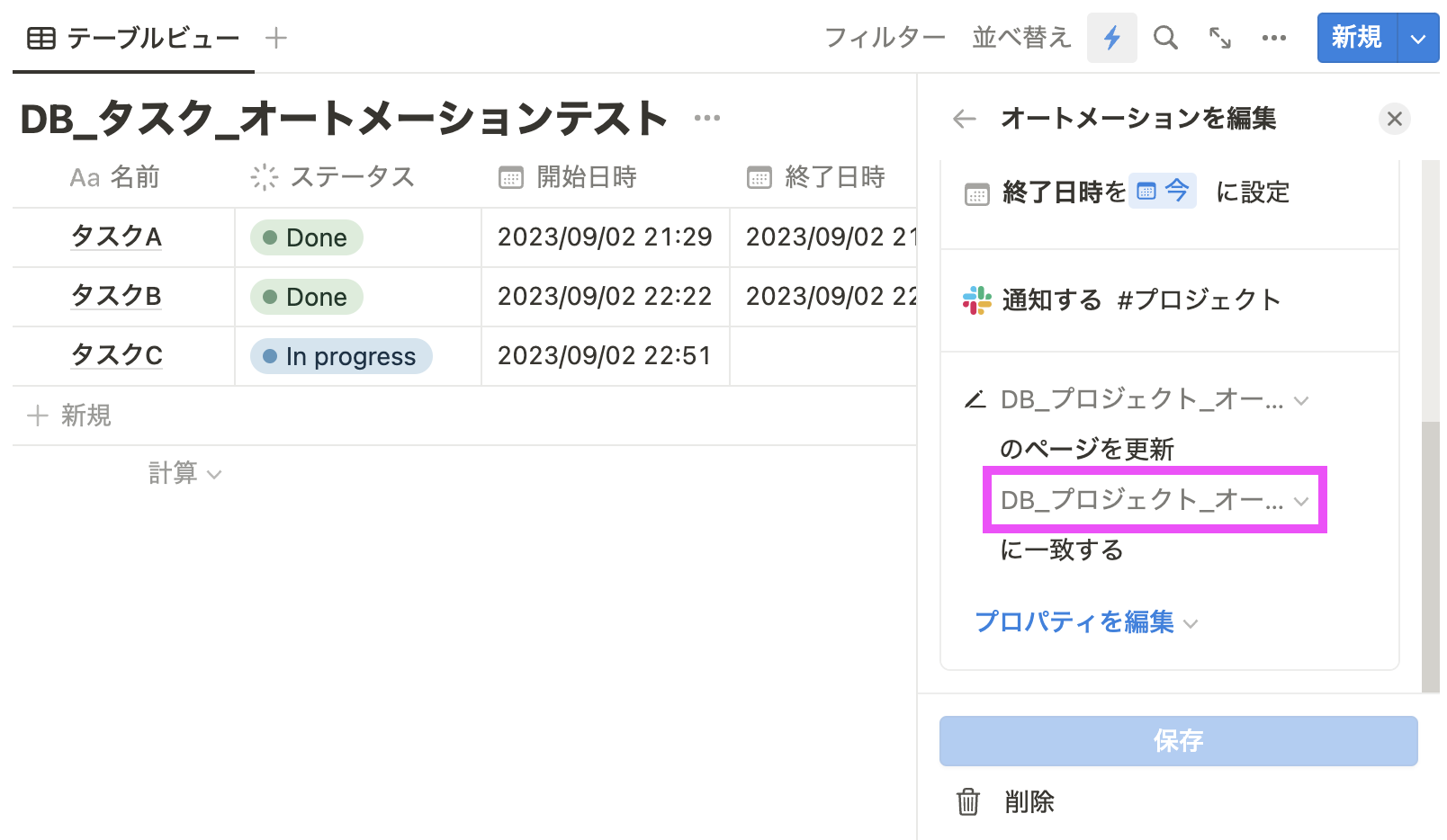1447x840 pixels.
Task: Open the first DB_プロジェクト_オー… dropdown
Action: (1155, 399)
